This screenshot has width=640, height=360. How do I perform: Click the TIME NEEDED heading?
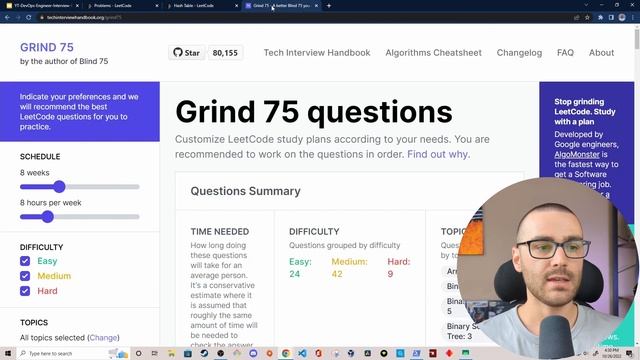coord(220,231)
